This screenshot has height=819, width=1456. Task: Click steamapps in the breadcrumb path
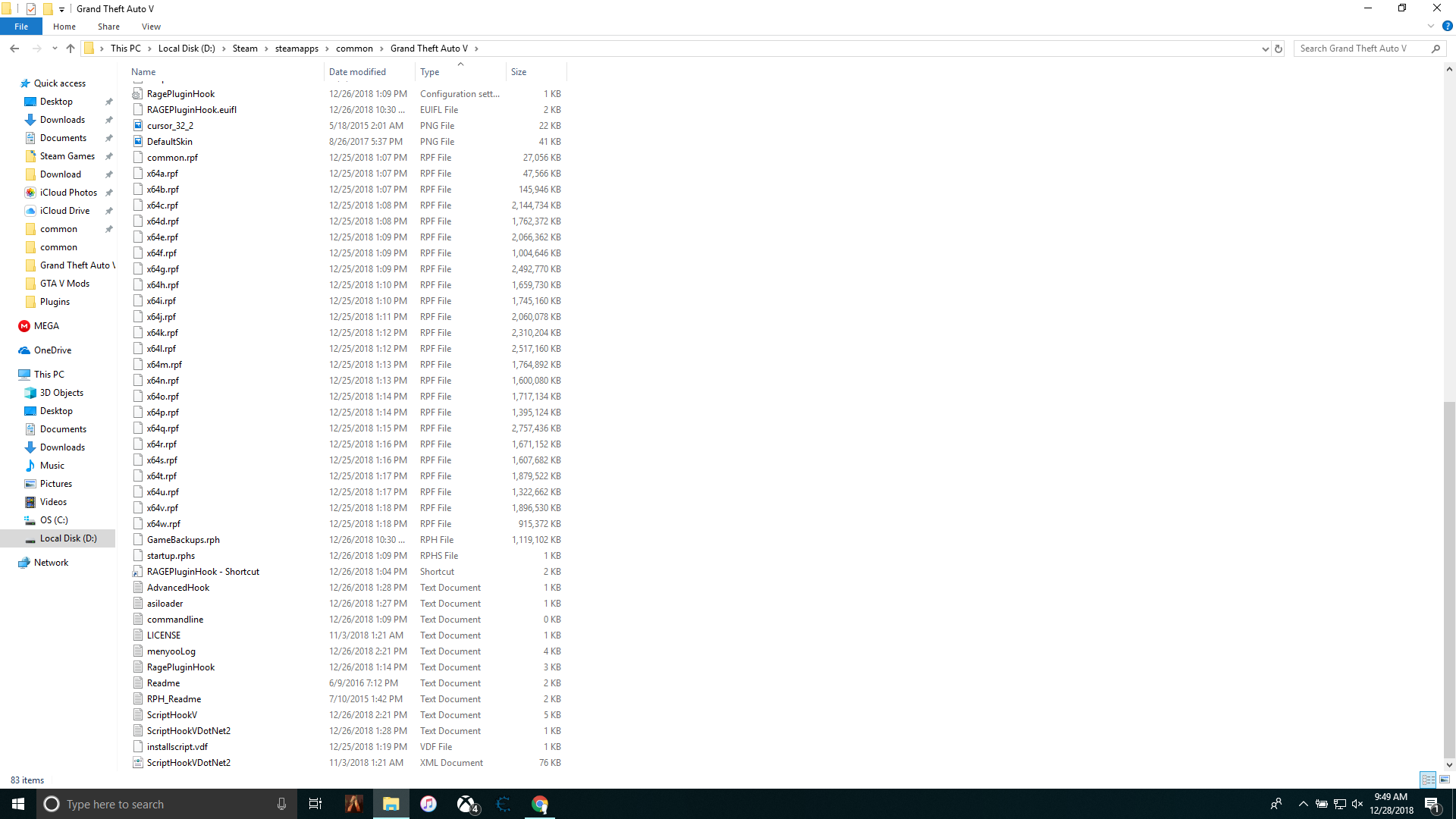click(x=297, y=49)
